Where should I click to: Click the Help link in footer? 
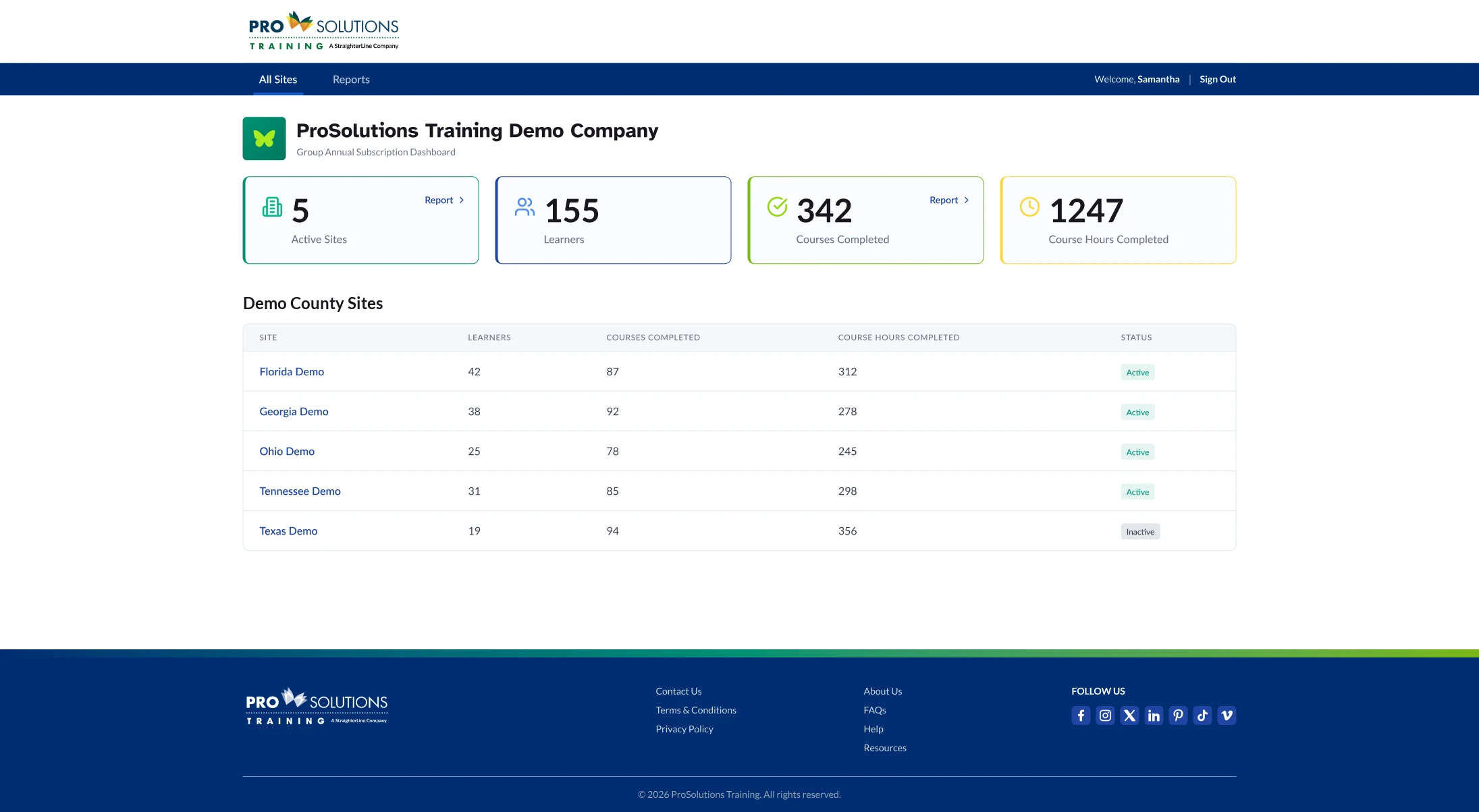(x=873, y=729)
